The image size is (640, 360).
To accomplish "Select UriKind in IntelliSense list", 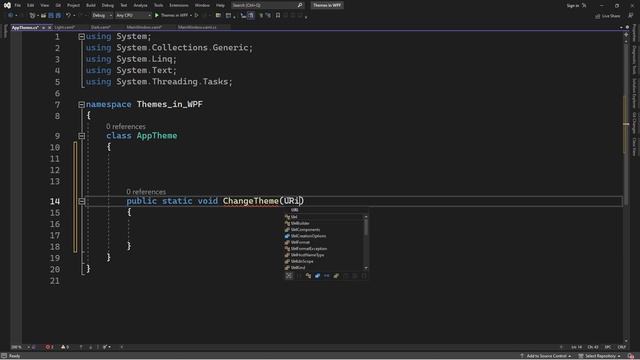I will [x=324, y=268].
